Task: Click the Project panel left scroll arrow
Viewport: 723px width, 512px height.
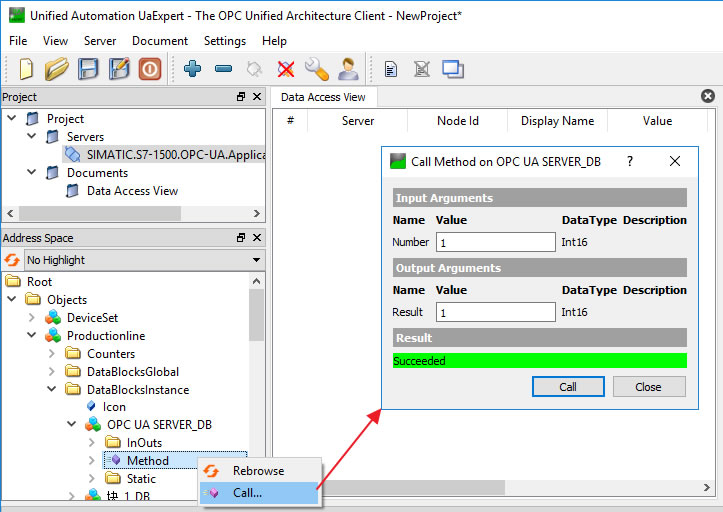Action: click(x=10, y=213)
